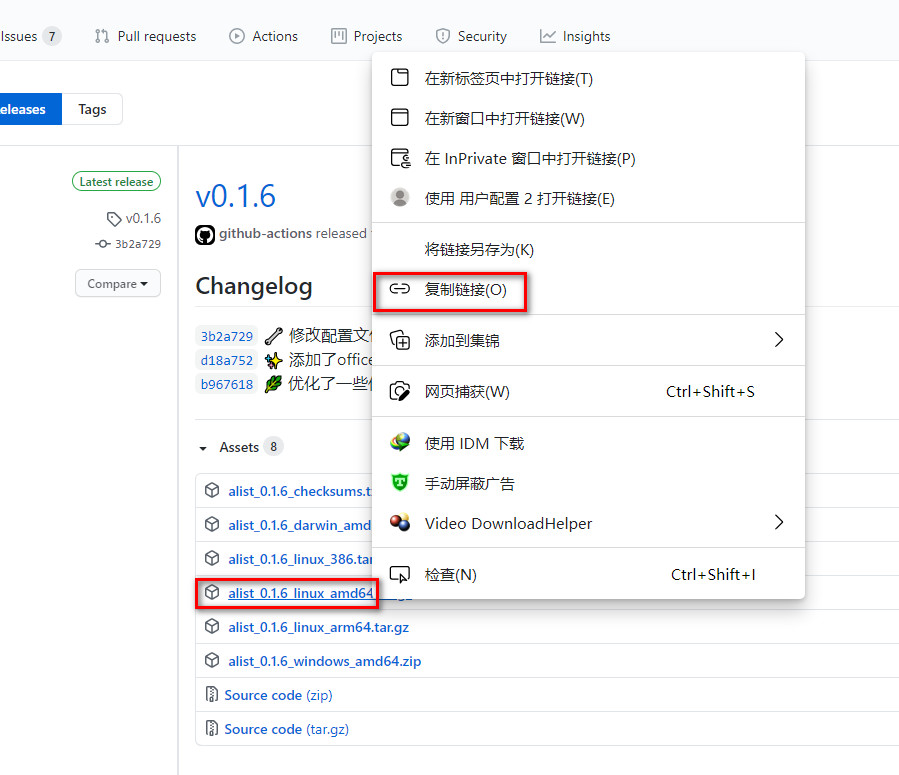
Task: Click package icon beside windows_amd64 asset
Action: pos(212,660)
